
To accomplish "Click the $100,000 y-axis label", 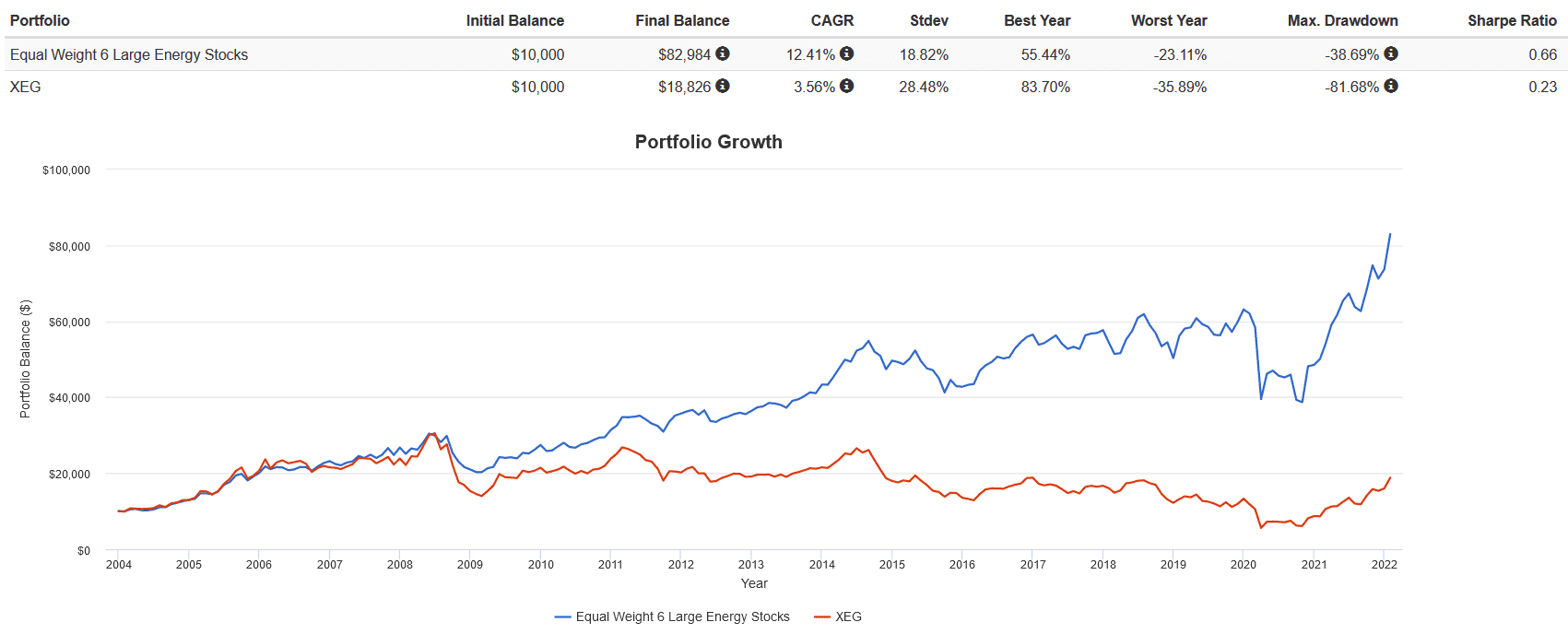I will [66, 170].
